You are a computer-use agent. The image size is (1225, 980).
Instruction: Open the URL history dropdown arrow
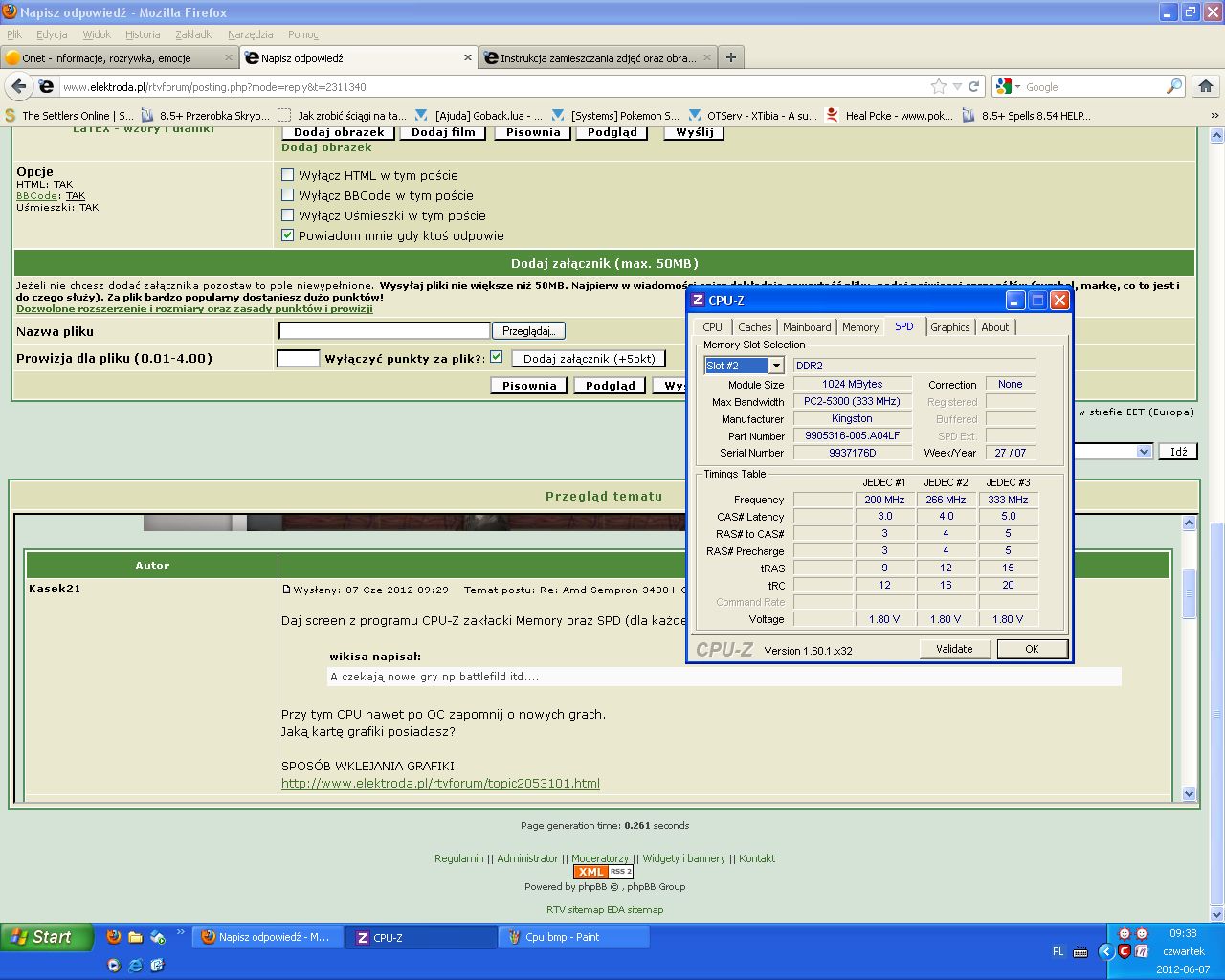click(x=957, y=86)
